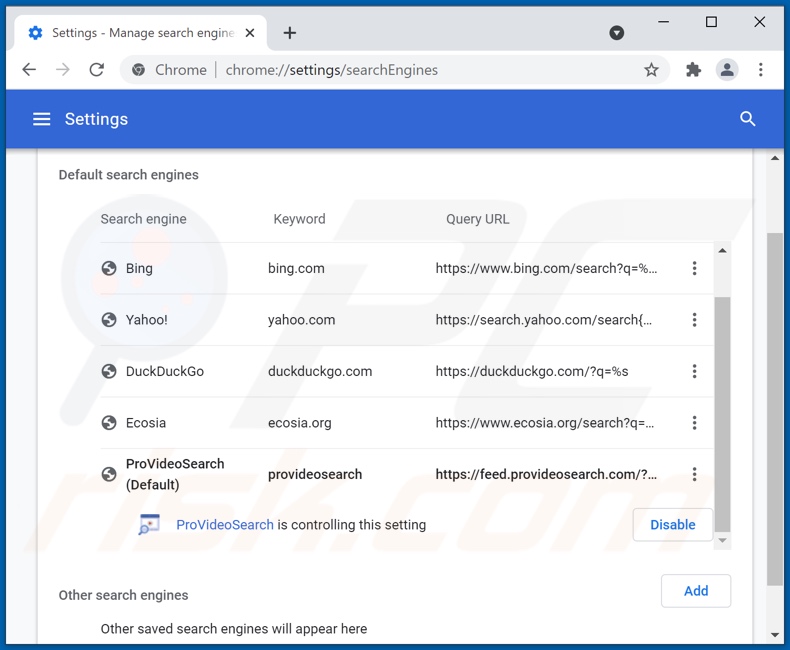Open more actions for Yahoo!
790x650 pixels.
click(694, 319)
